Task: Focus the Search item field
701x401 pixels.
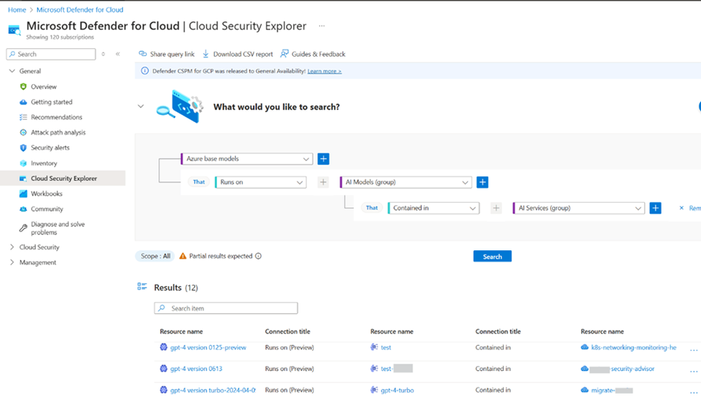Action: pyautogui.click(x=226, y=308)
